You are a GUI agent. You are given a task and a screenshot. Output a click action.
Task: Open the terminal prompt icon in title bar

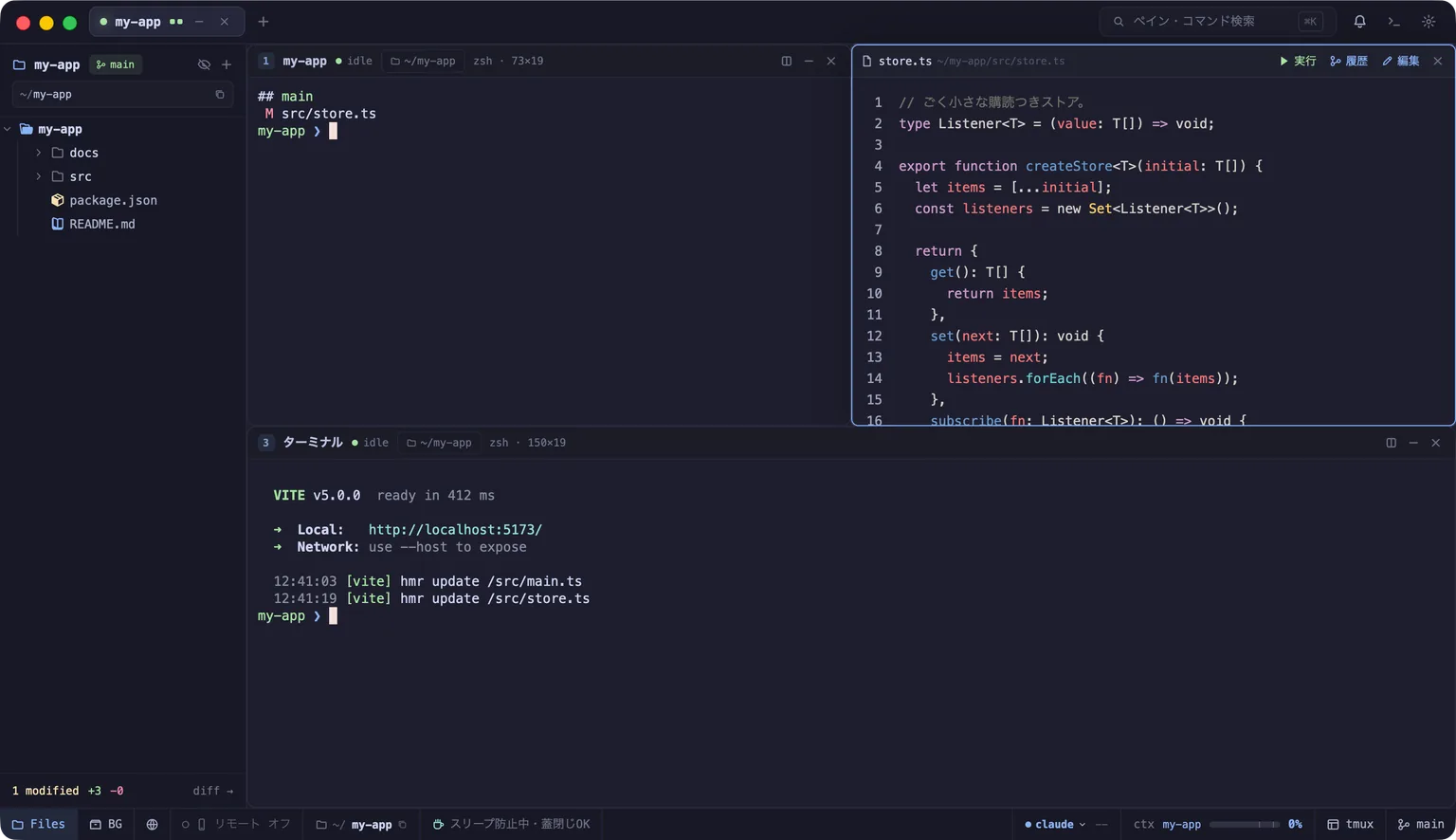point(1393,21)
